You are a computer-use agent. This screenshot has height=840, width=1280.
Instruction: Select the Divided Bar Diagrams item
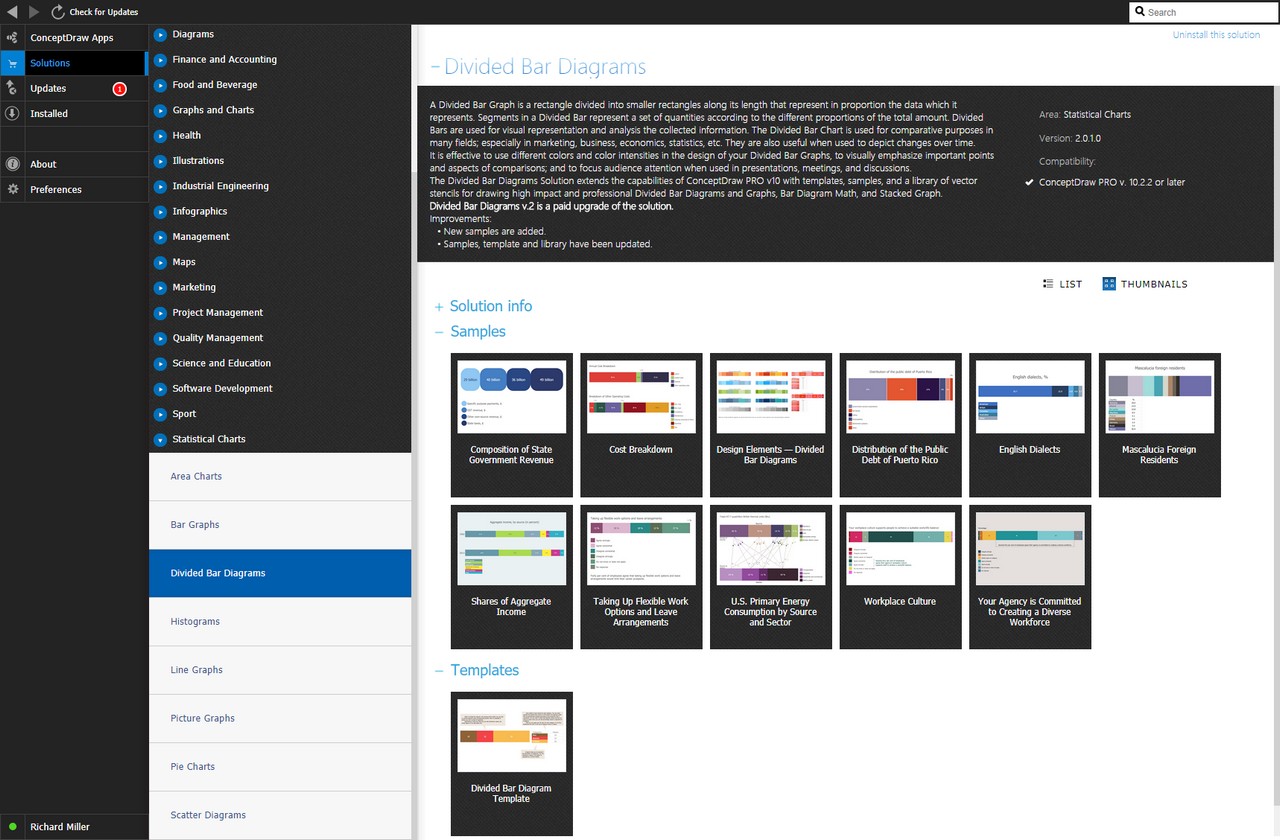[280, 573]
